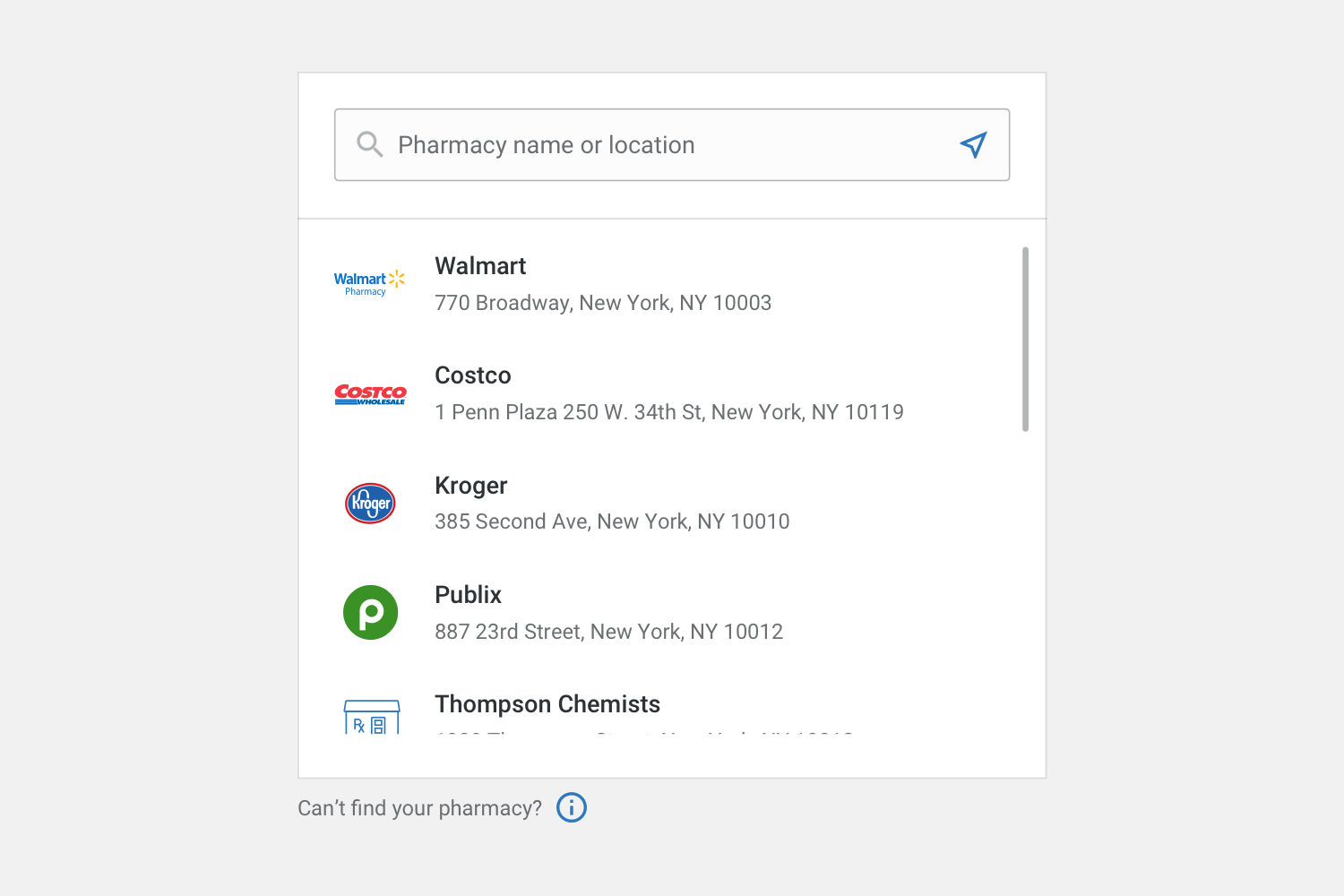Click the pharmacy list scrollbar thumb
1344x896 pixels.
(1025, 339)
